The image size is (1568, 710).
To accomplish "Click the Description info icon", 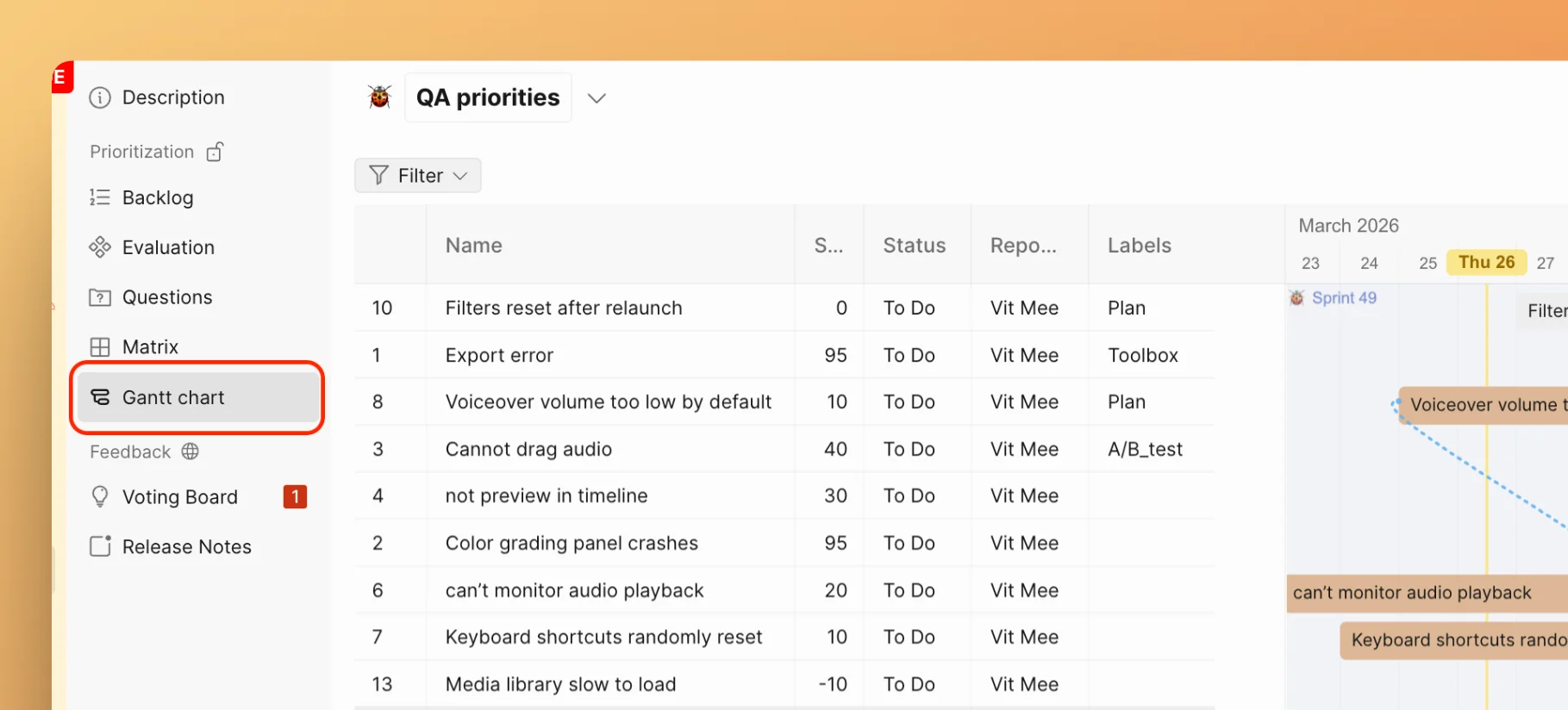I will tap(100, 97).
